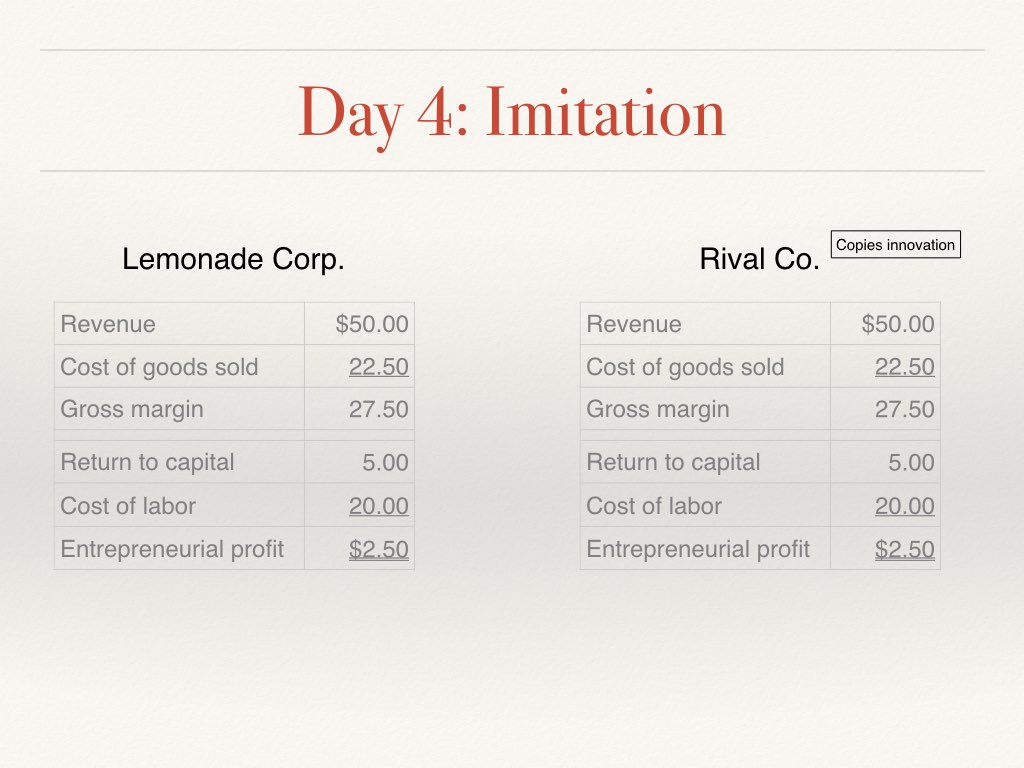Click the 27.50 value in Rival Co. table

[x=905, y=409]
